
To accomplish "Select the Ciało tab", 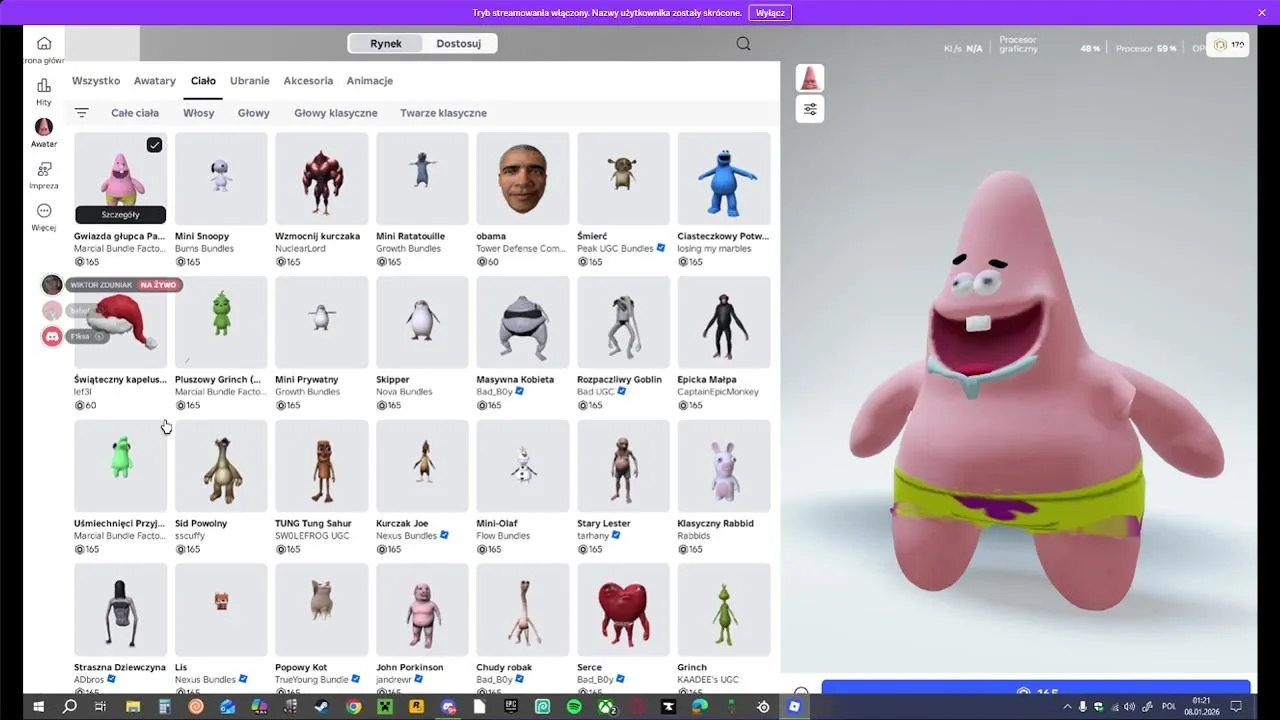I will 203,81.
